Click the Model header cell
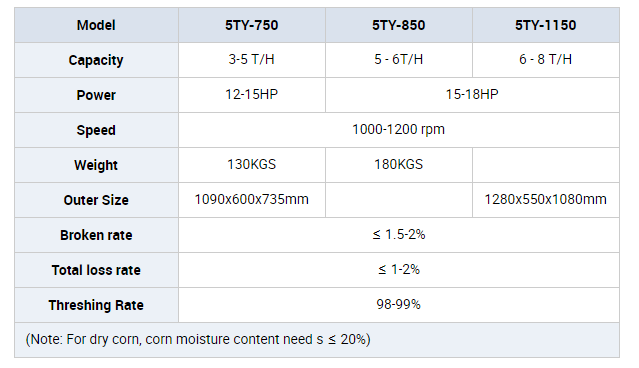 96,25
